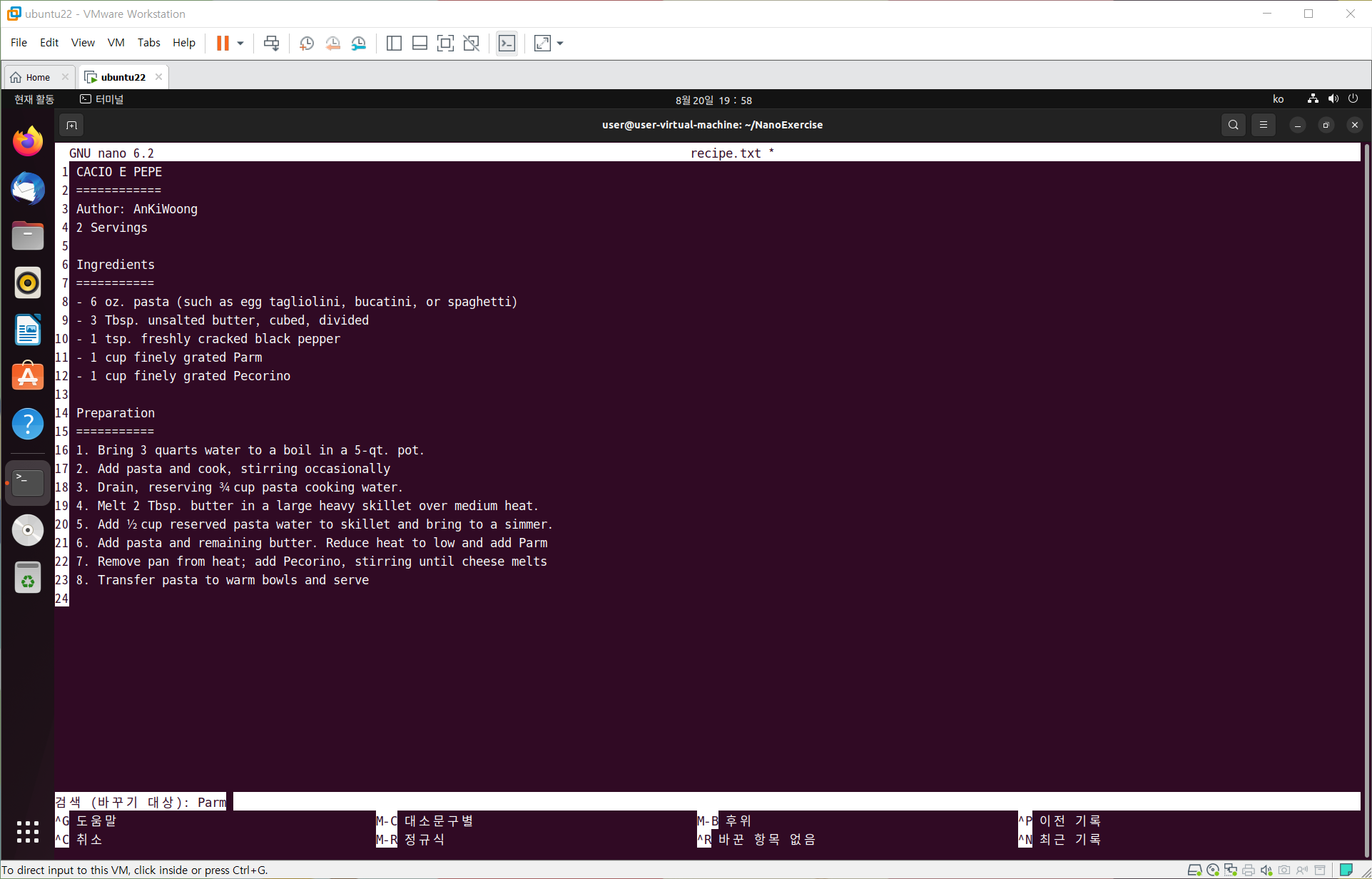Viewport: 1372px width, 879px height.
Task: Open the terminal hamburger menu
Action: (x=1263, y=125)
